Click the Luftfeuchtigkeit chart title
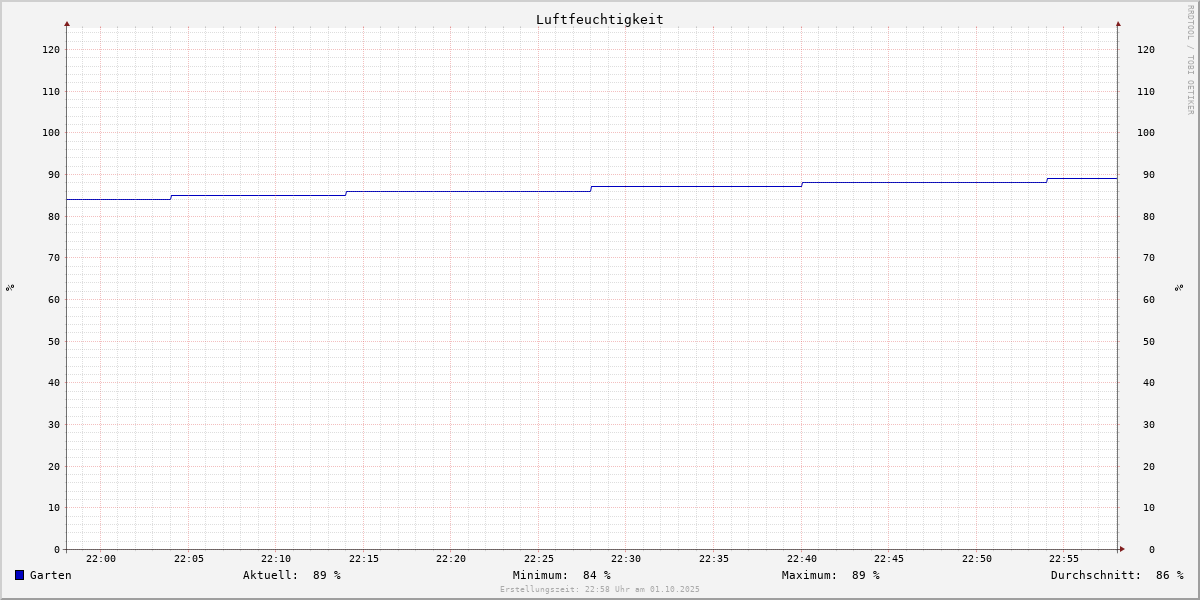Screen dimensions: 1200x600 pyautogui.click(x=600, y=20)
